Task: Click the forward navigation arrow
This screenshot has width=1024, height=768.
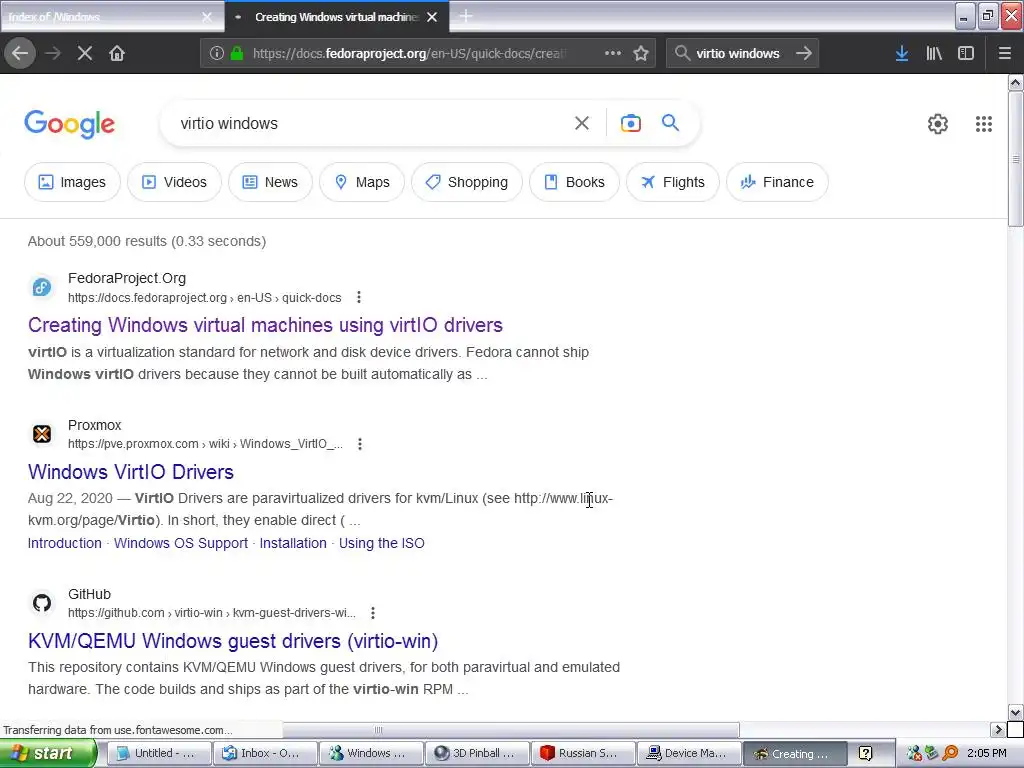Action: tap(53, 53)
